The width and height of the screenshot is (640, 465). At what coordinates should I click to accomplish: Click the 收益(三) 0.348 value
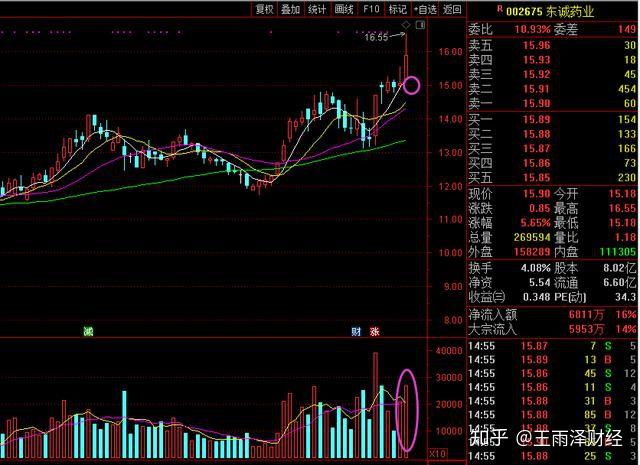(x=537, y=297)
